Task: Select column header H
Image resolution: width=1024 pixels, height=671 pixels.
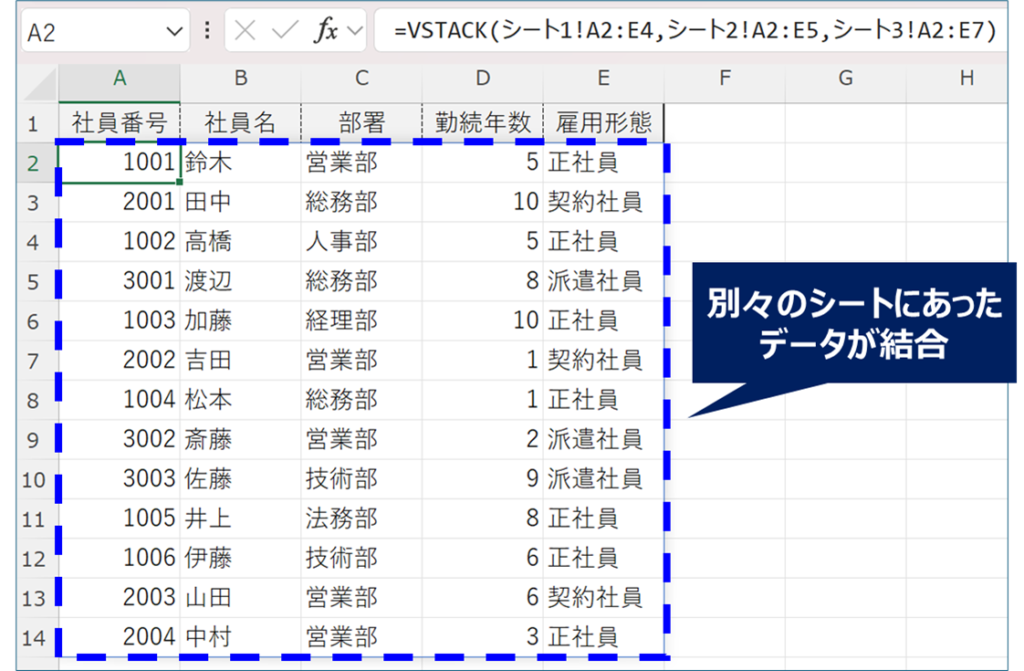Action: click(965, 79)
